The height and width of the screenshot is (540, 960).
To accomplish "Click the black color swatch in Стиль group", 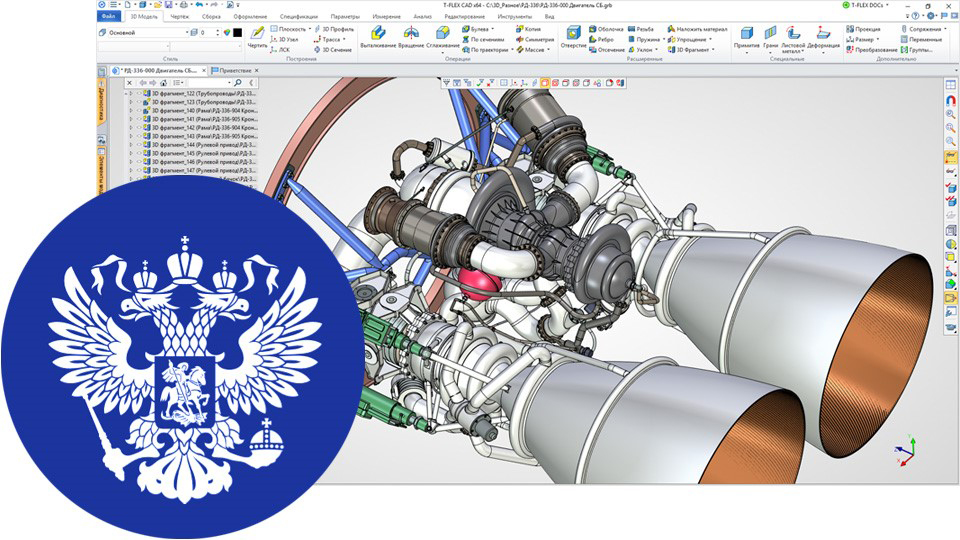I will [x=238, y=32].
